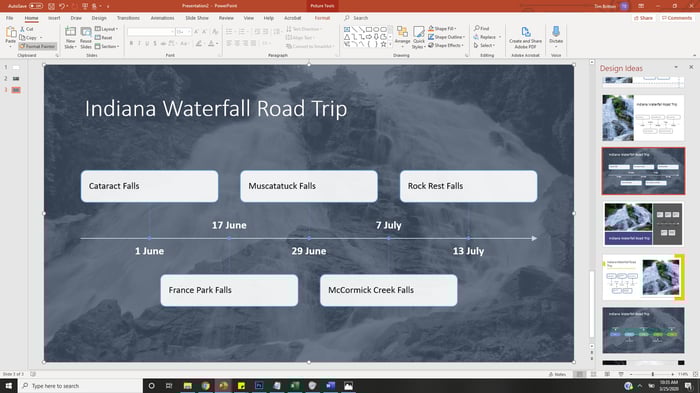Select the McCormick Creek Falls box

pyautogui.click(x=388, y=290)
